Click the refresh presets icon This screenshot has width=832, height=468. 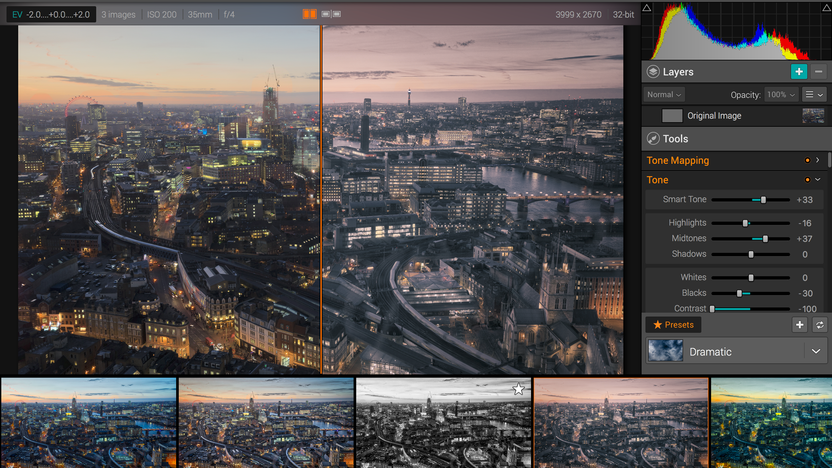(x=819, y=325)
